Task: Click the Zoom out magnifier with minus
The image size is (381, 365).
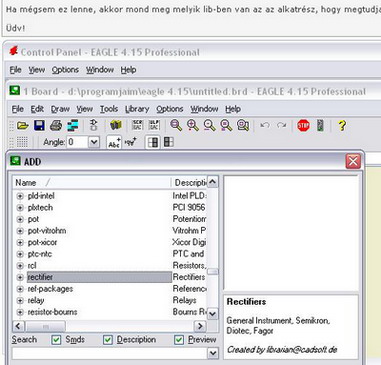Action: (x=210, y=126)
